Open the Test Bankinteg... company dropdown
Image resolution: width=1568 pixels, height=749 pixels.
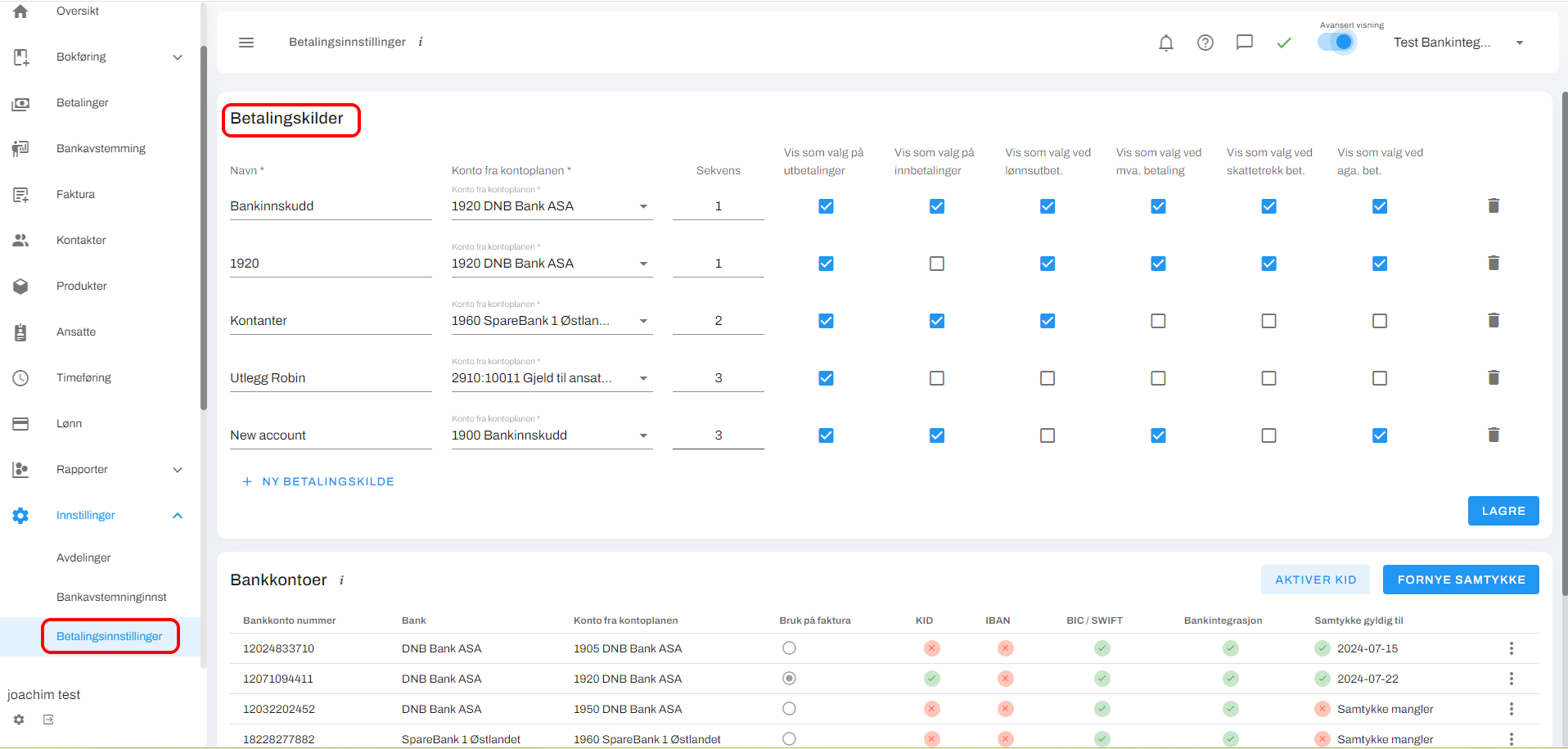[1458, 43]
